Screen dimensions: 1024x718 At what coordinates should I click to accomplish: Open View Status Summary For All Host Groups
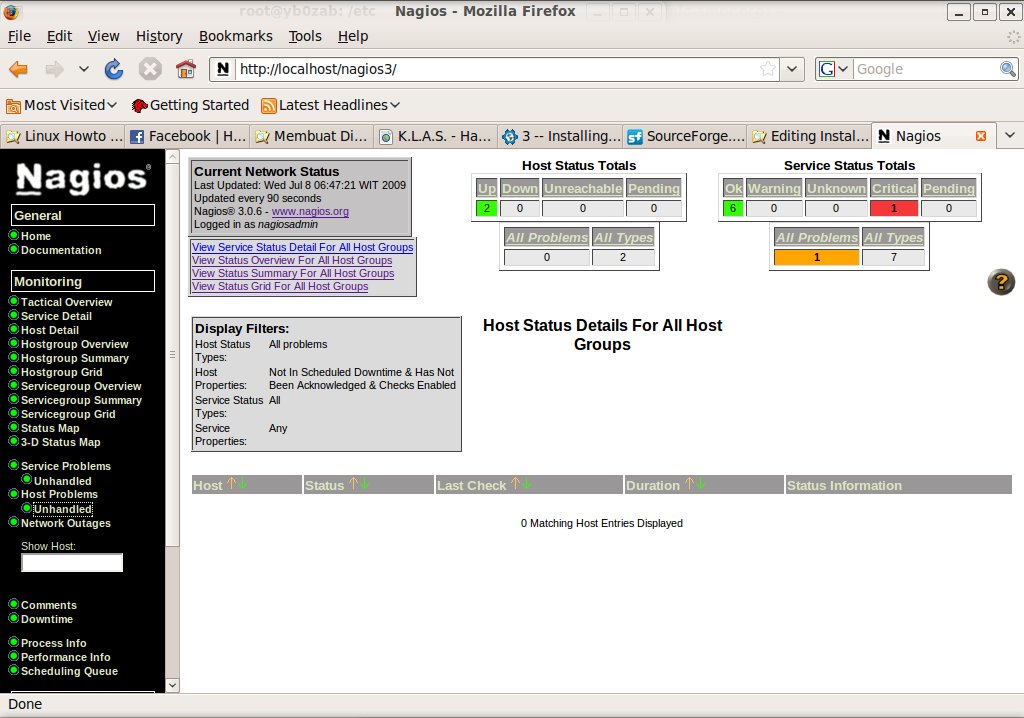pos(293,273)
